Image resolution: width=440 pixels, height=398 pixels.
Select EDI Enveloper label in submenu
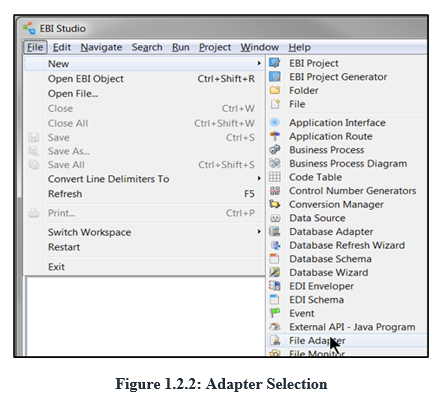pyautogui.click(x=321, y=286)
